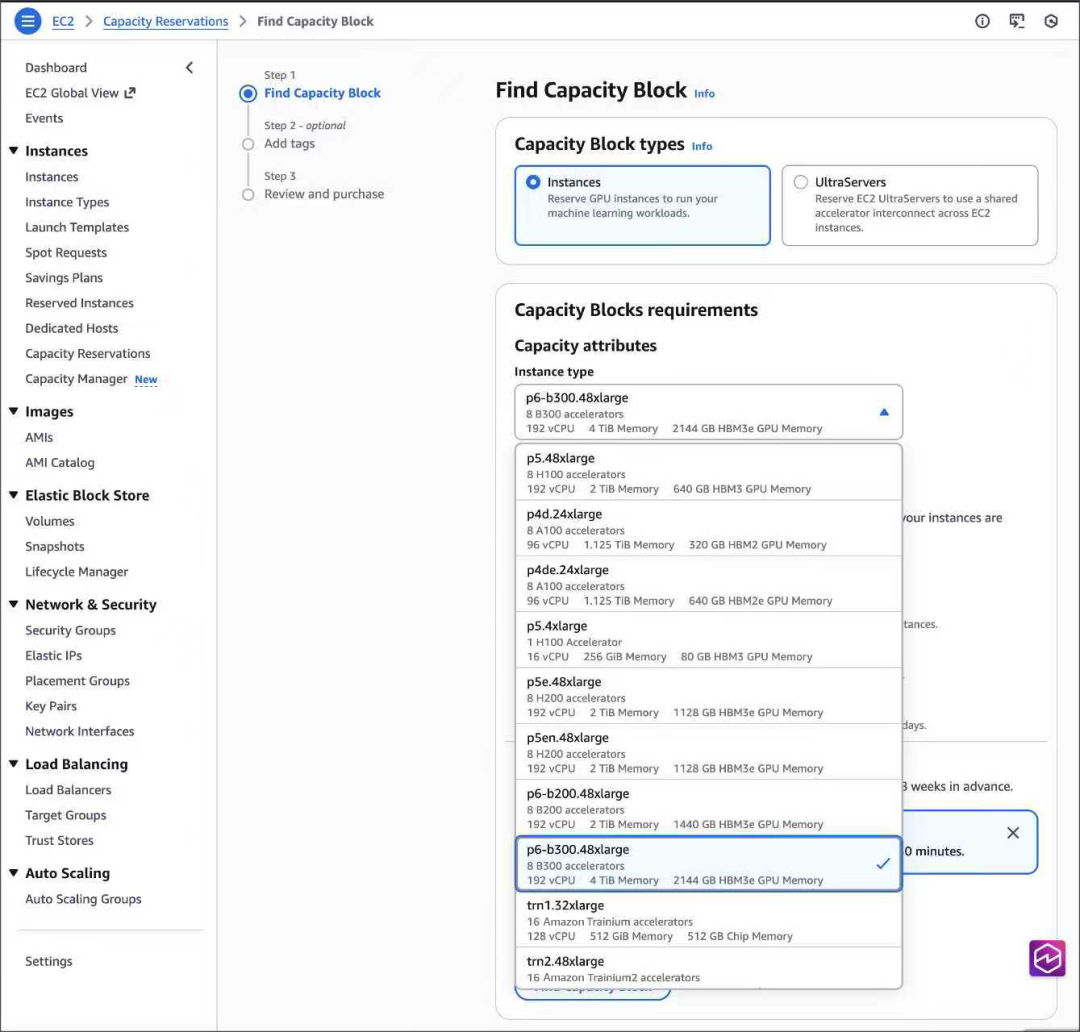Viewport: 1080px width, 1032px height.
Task: Go to Step 3 Review and purchase
Action: pyautogui.click(x=324, y=194)
